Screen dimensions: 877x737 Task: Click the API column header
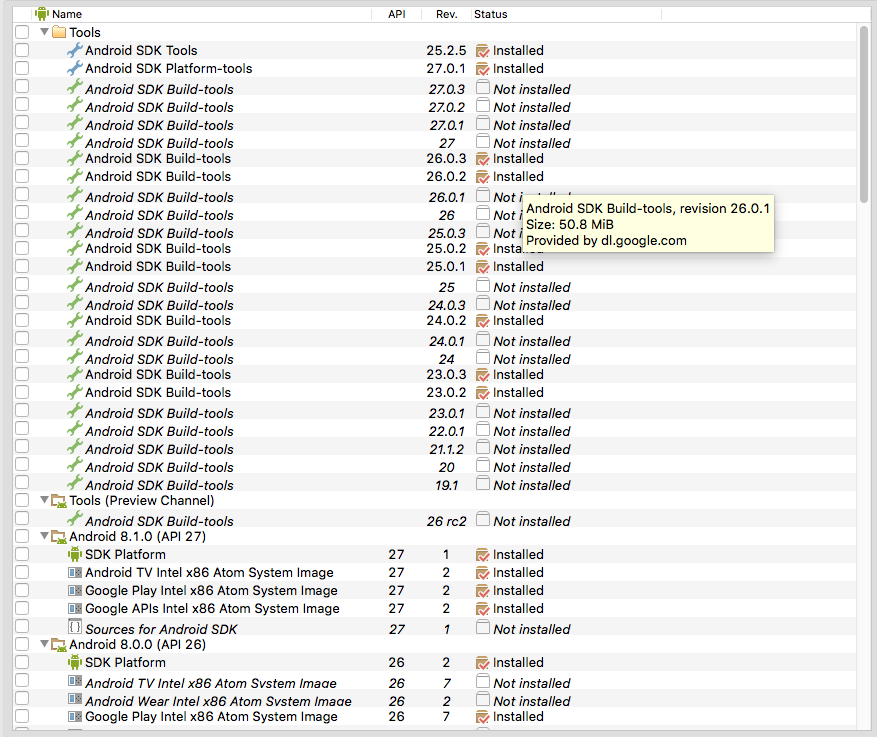click(x=397, y=13)
